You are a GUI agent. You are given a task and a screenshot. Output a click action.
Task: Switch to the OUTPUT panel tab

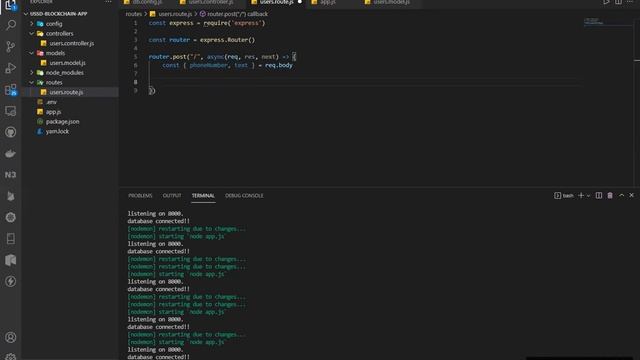tap(172, 196)
